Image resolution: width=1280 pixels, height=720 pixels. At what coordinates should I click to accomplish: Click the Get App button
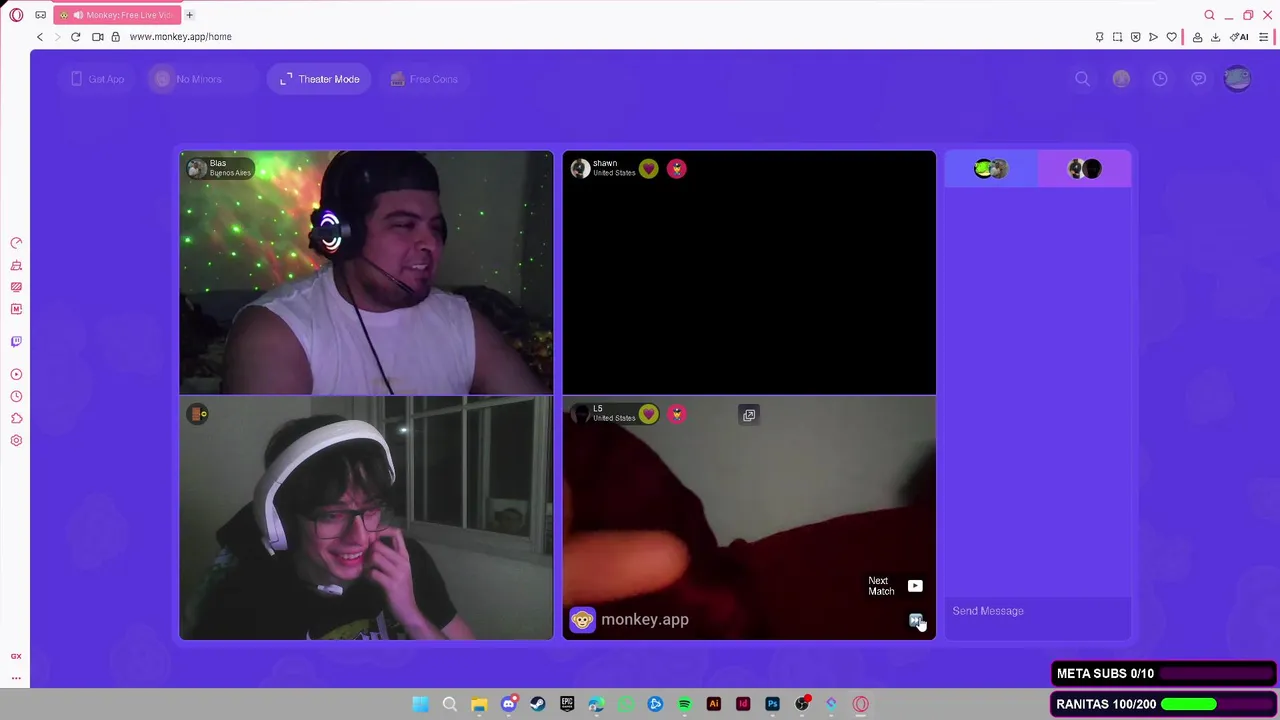point(98,79)
